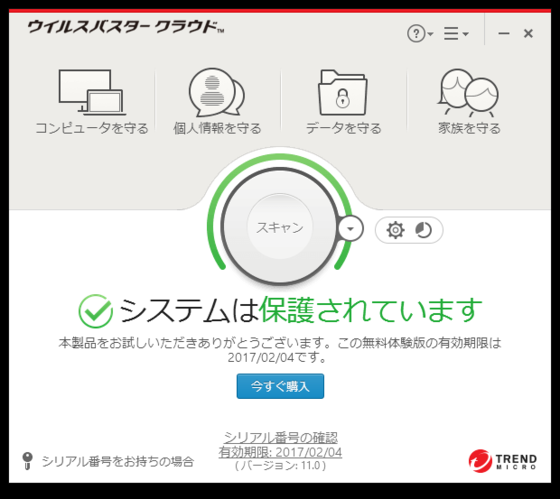
Task: Open the 家族を守る (protect family) section
Action: tap(469, 102)
